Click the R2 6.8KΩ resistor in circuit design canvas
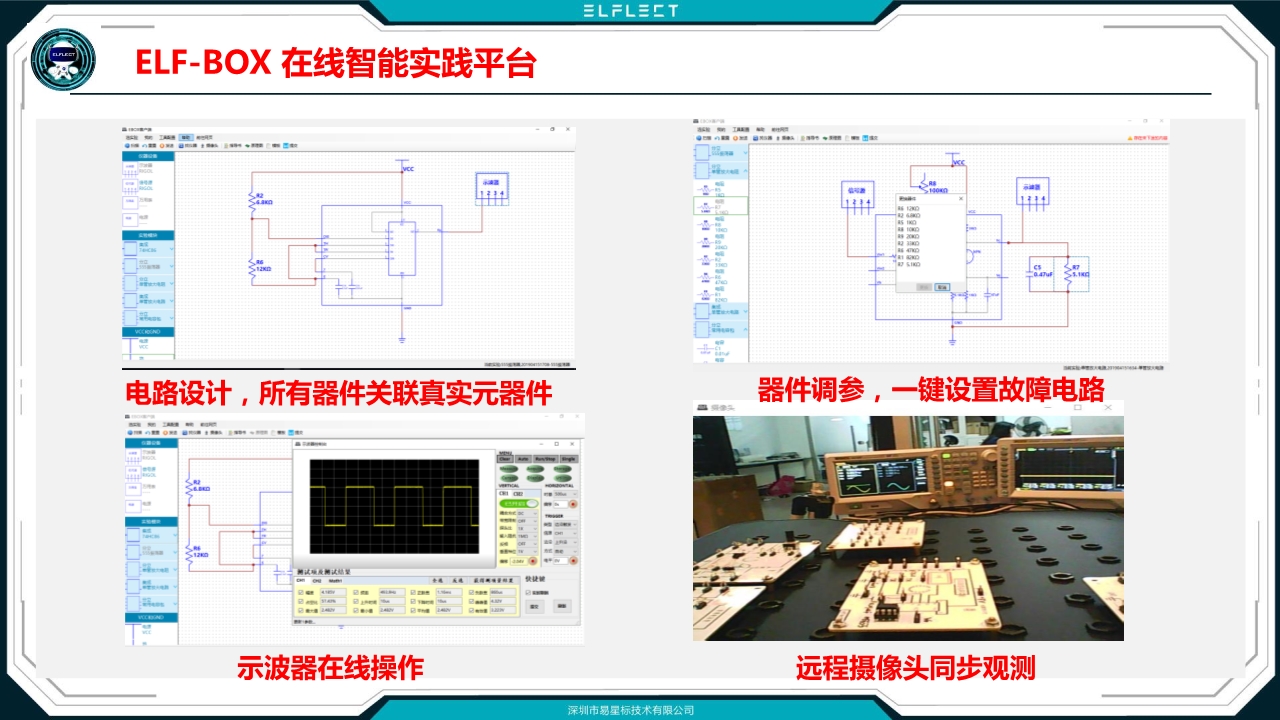 coord(262,202)
